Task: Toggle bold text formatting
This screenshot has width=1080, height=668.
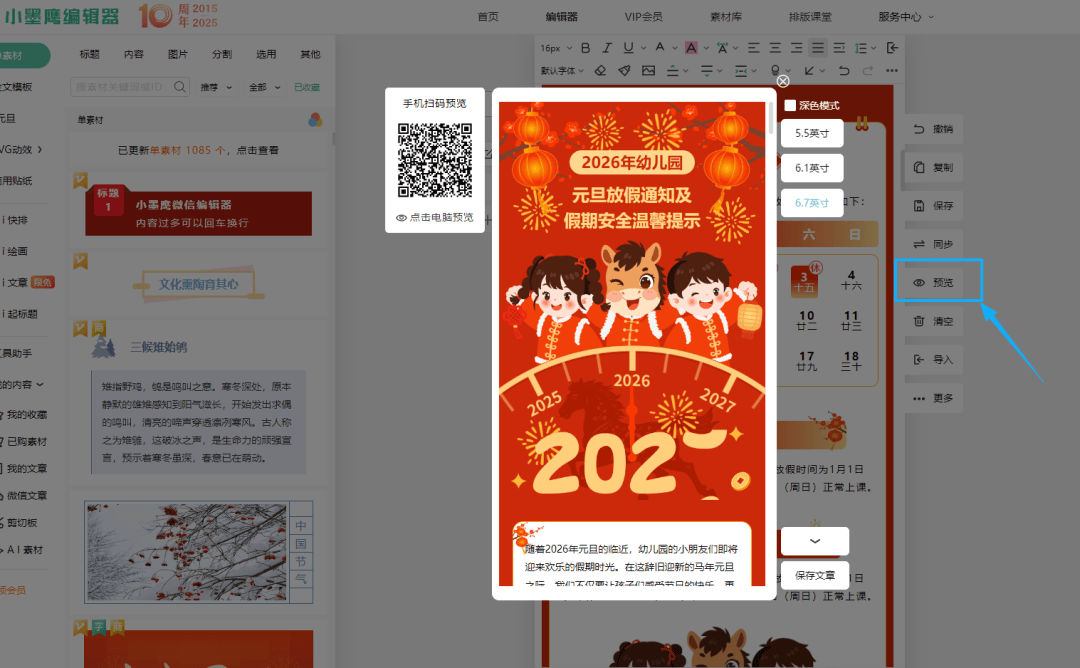Action: 585,47
